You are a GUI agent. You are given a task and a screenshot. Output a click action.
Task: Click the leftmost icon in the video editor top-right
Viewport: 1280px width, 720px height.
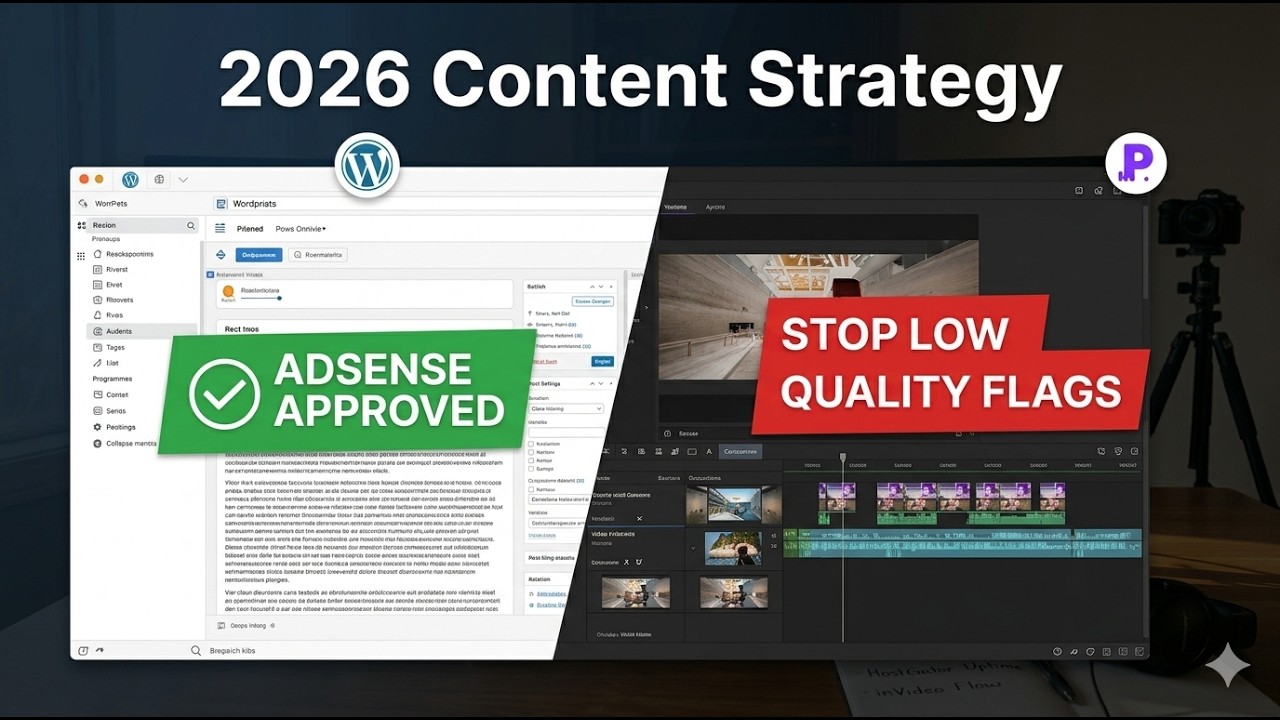(x=1079, y=190)
